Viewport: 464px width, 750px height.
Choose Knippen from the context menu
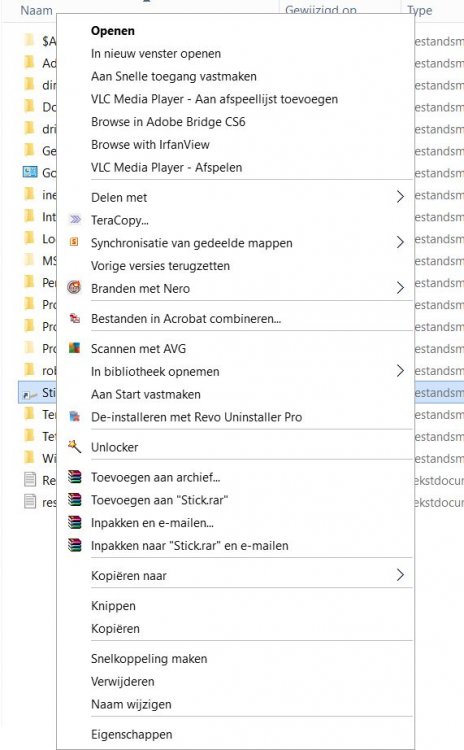click(x=113, y=606)
